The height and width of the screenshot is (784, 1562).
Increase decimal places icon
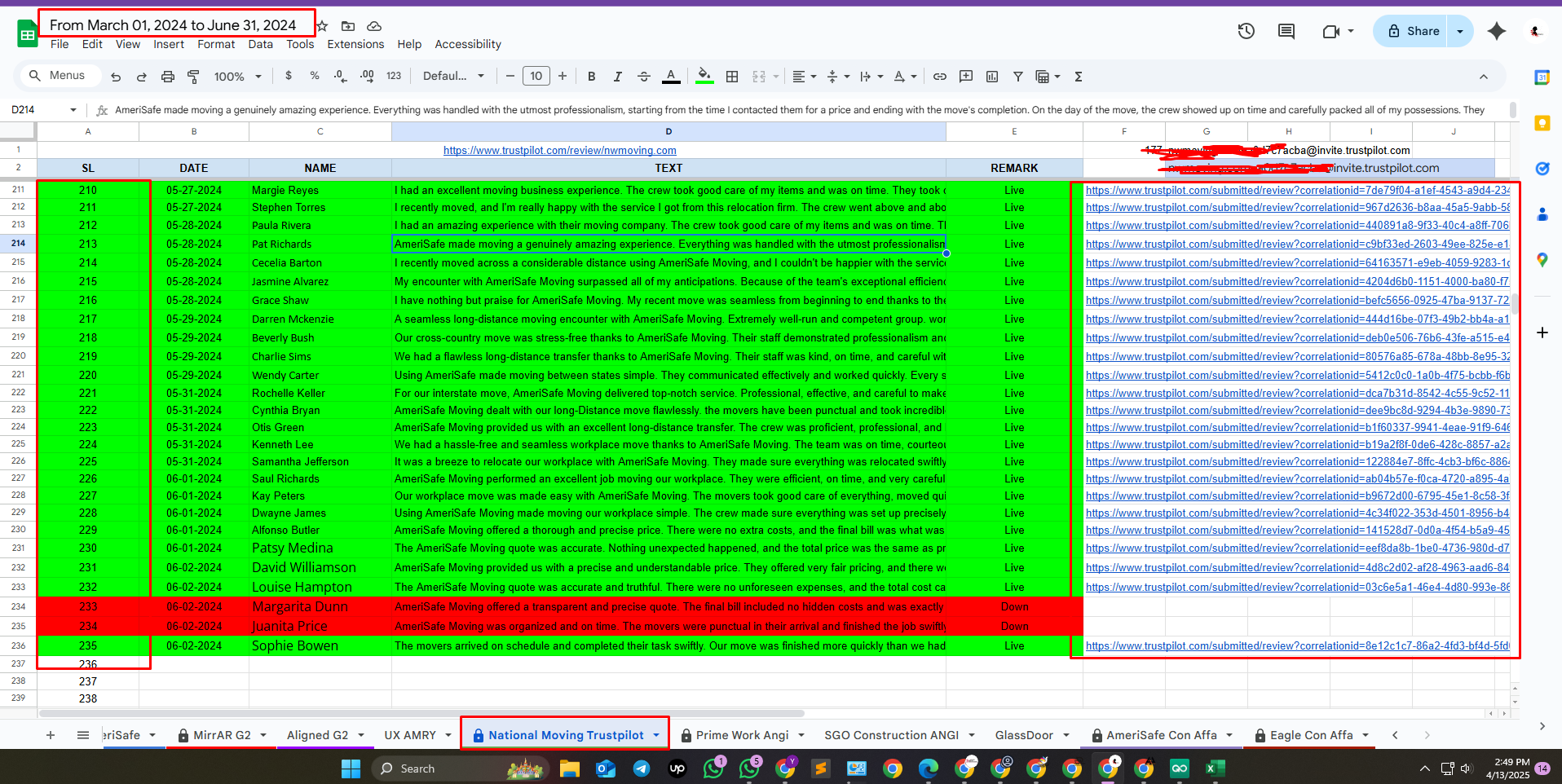pyautogui.click(x=367, y=76)
